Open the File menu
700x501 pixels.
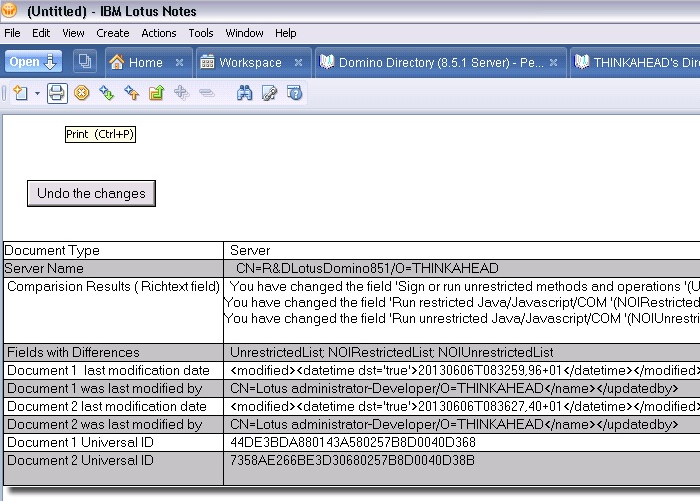click(x=12, y=33)
